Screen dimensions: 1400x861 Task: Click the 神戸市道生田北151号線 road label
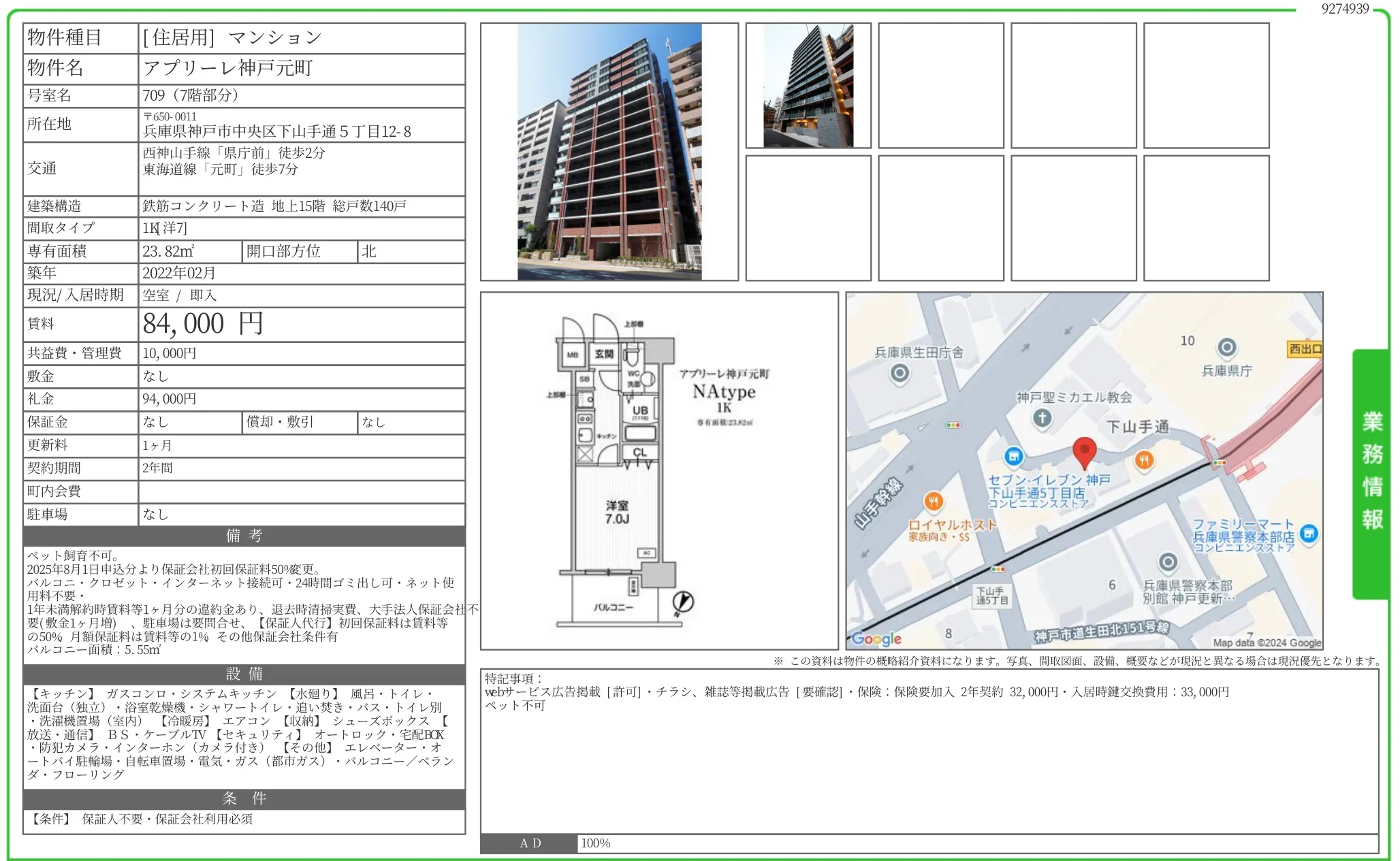click(x=1101, y=631)
